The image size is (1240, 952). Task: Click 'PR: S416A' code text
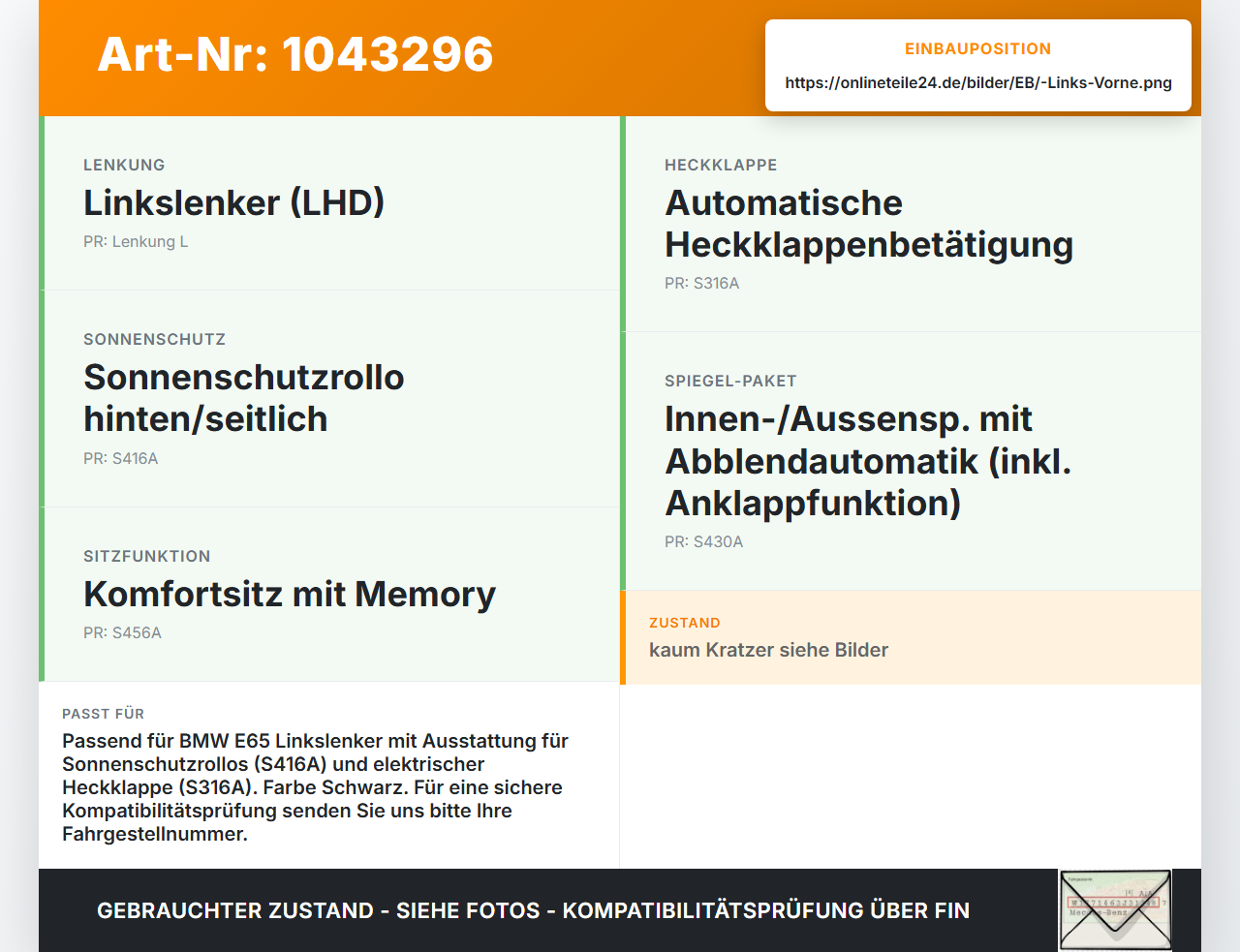coord(120,459)
